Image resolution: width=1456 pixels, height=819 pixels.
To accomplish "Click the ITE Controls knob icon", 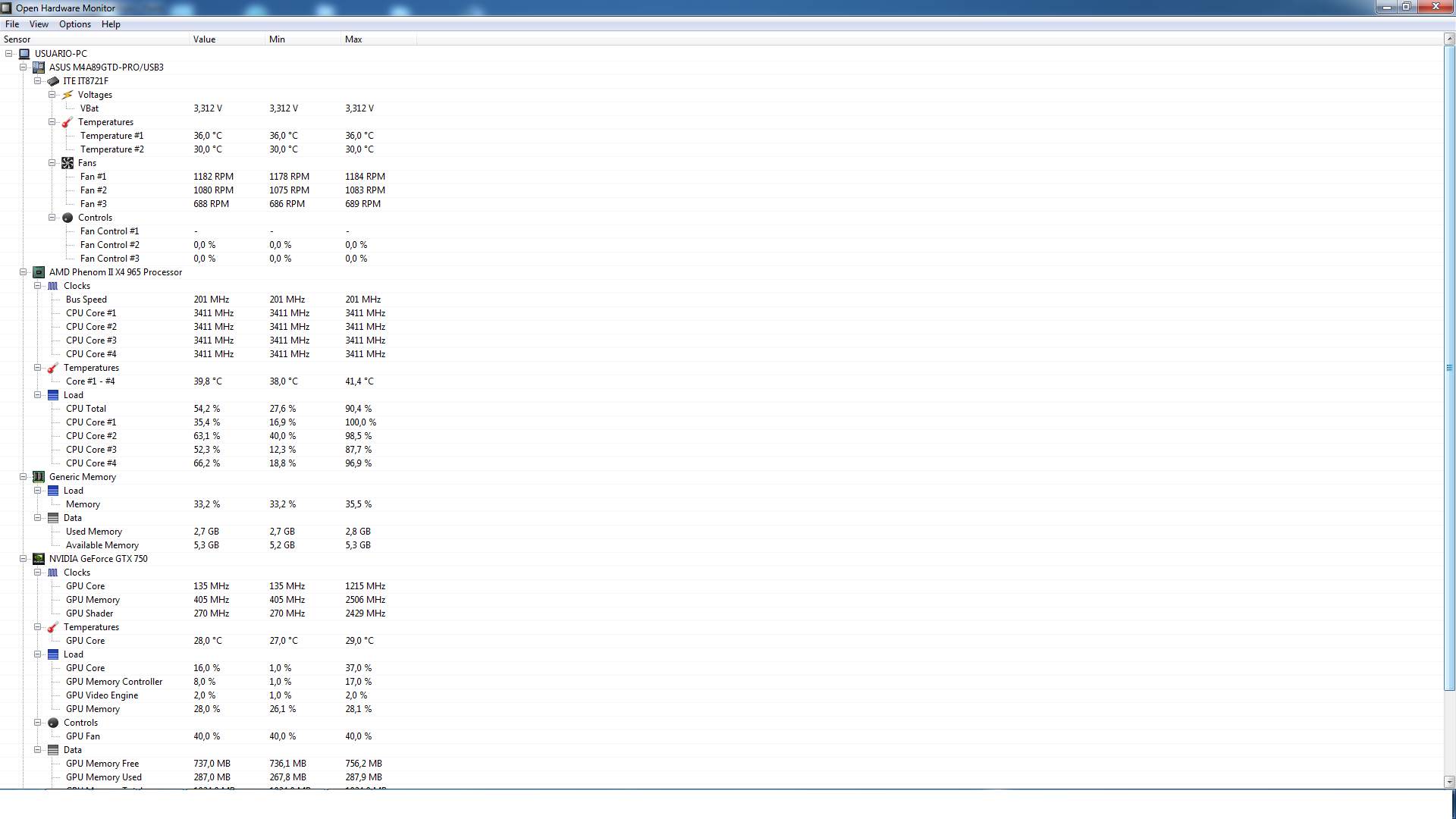I will click(67, 218).
